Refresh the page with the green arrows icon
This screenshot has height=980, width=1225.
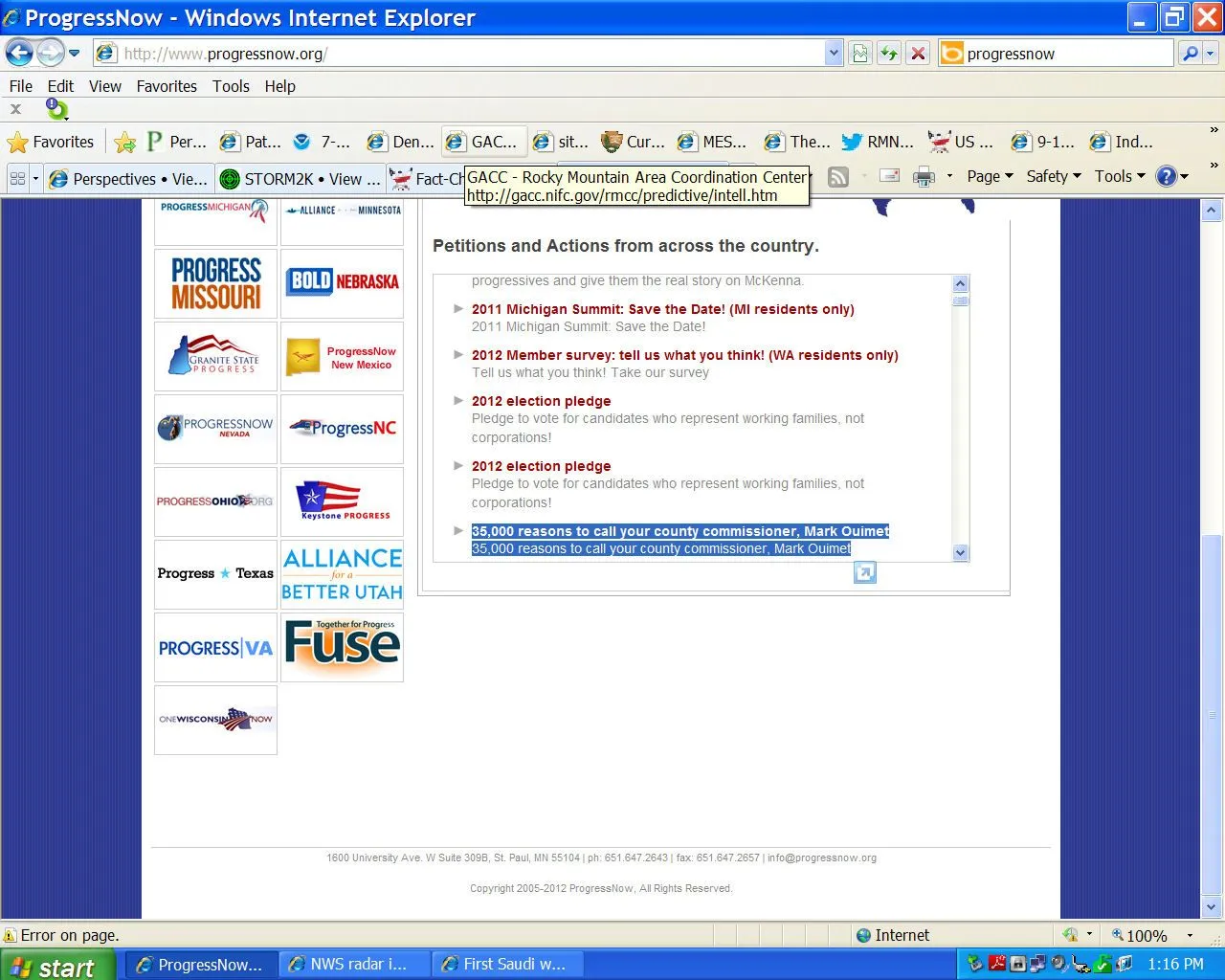click(x=889, y=54)
